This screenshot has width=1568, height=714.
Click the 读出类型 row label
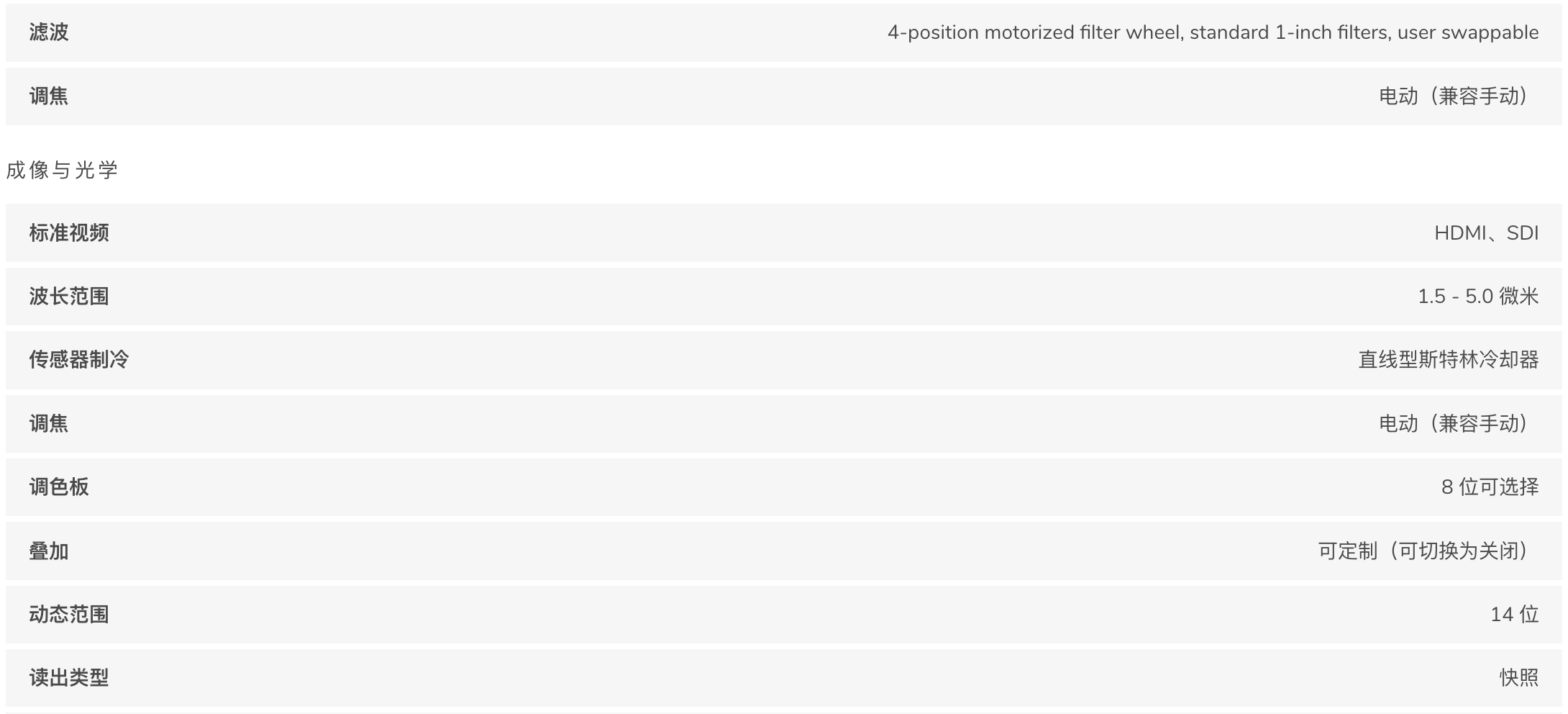[69, 677]
